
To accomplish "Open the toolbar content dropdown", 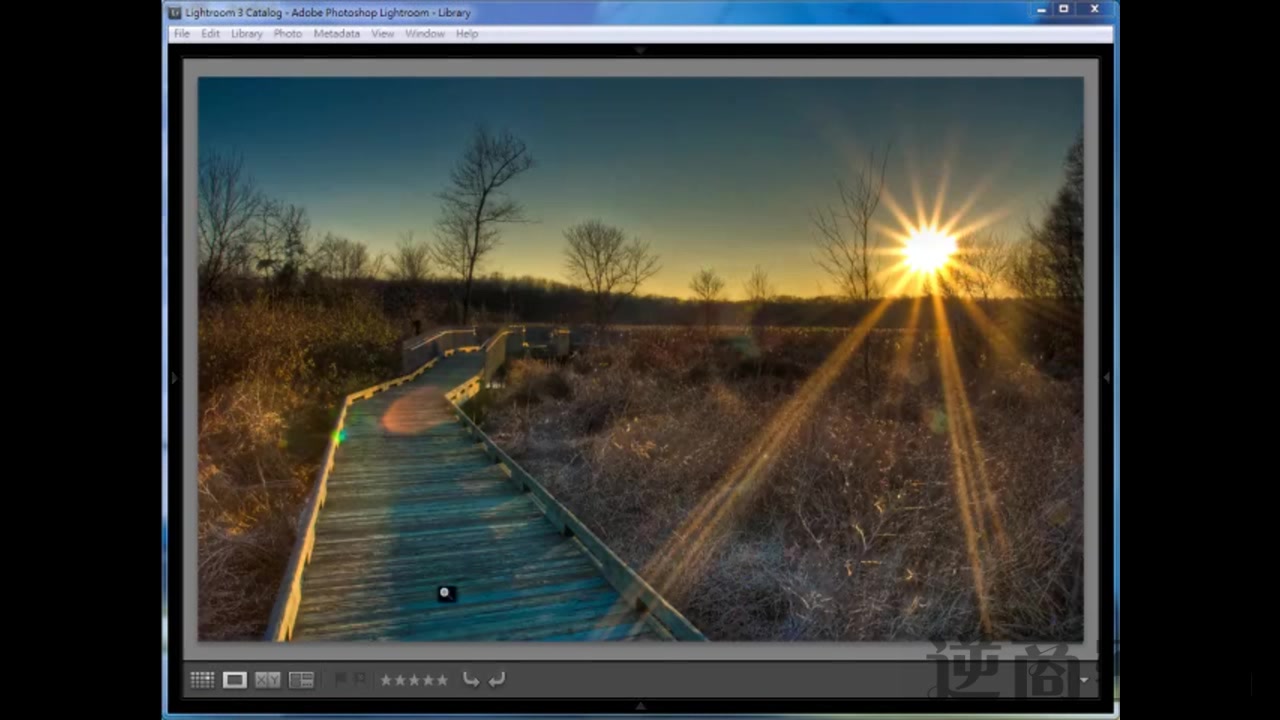I will 1083,679.
